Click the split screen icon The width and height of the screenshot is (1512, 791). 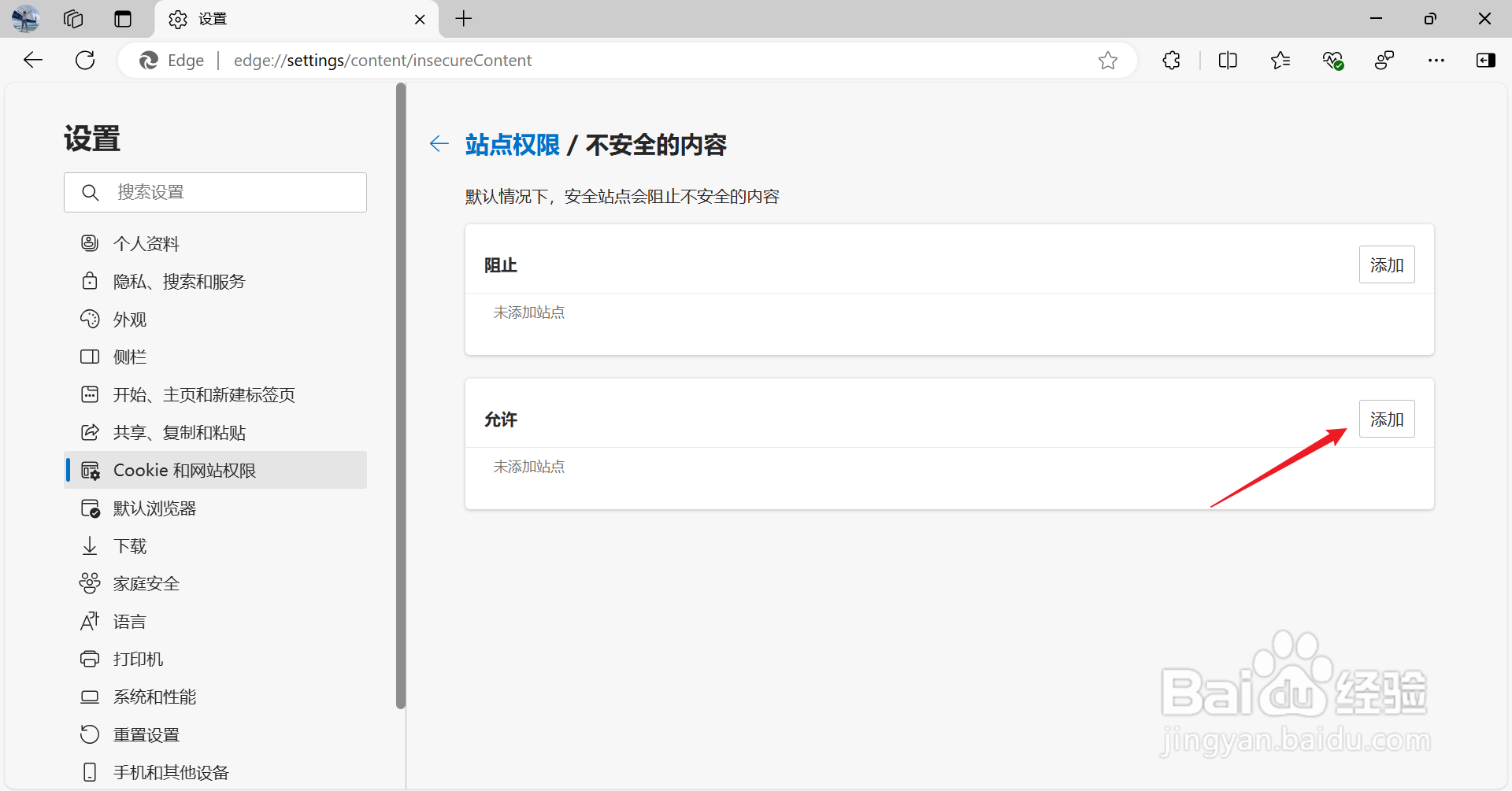click(x=1228, y=60)
